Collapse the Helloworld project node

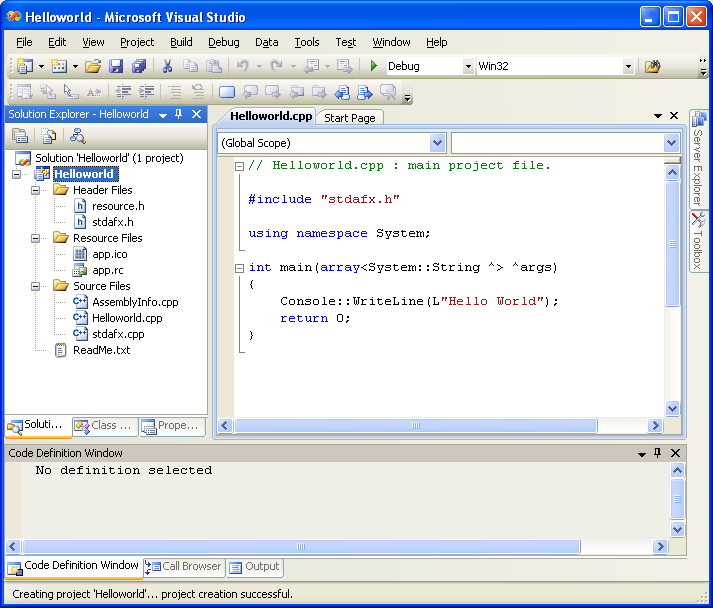coord(16,174)
